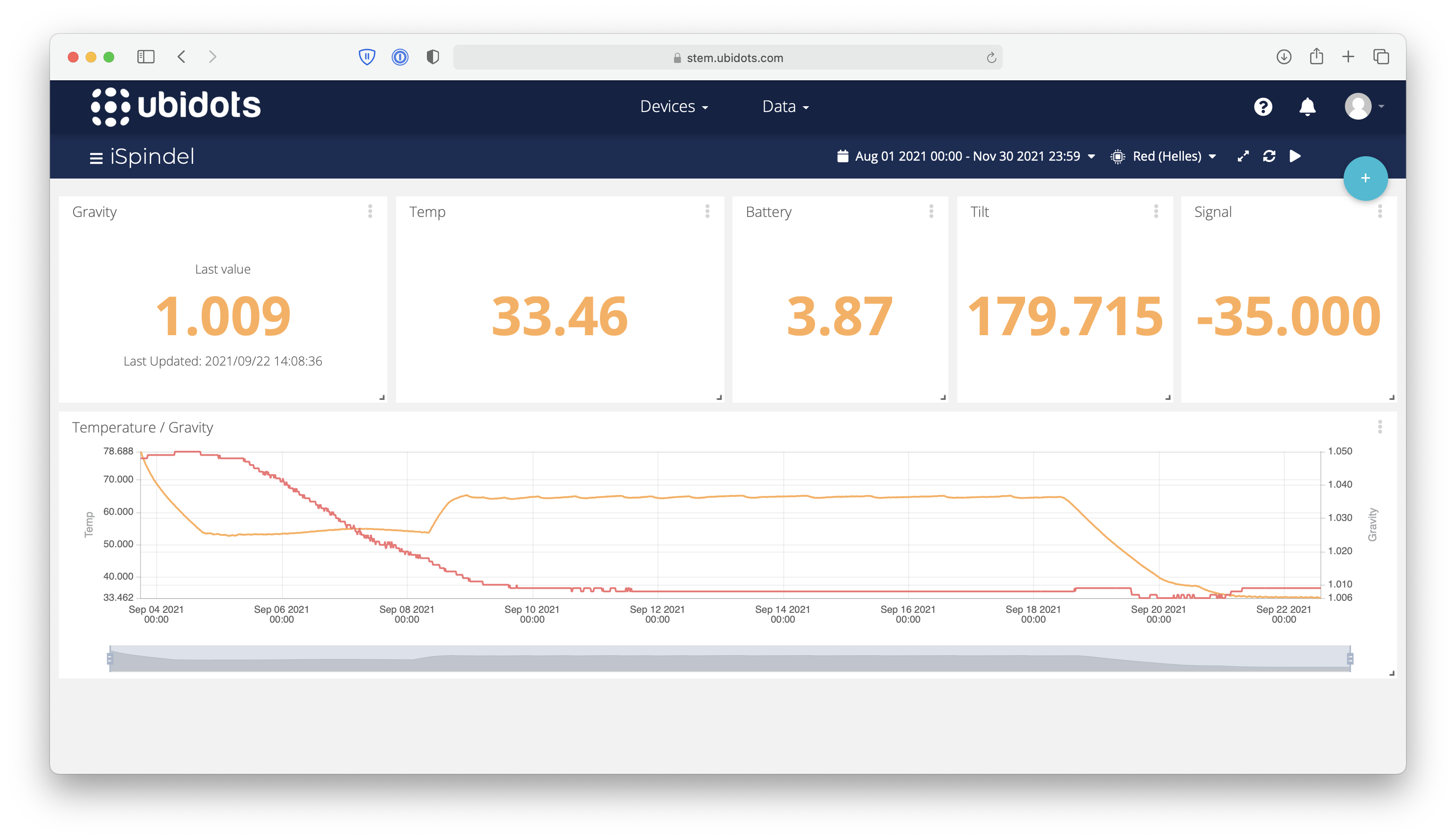This screenshot has width=1456, height=840.
Task: Open Gravity widget options menu
Action: click(x=370, y=212)
